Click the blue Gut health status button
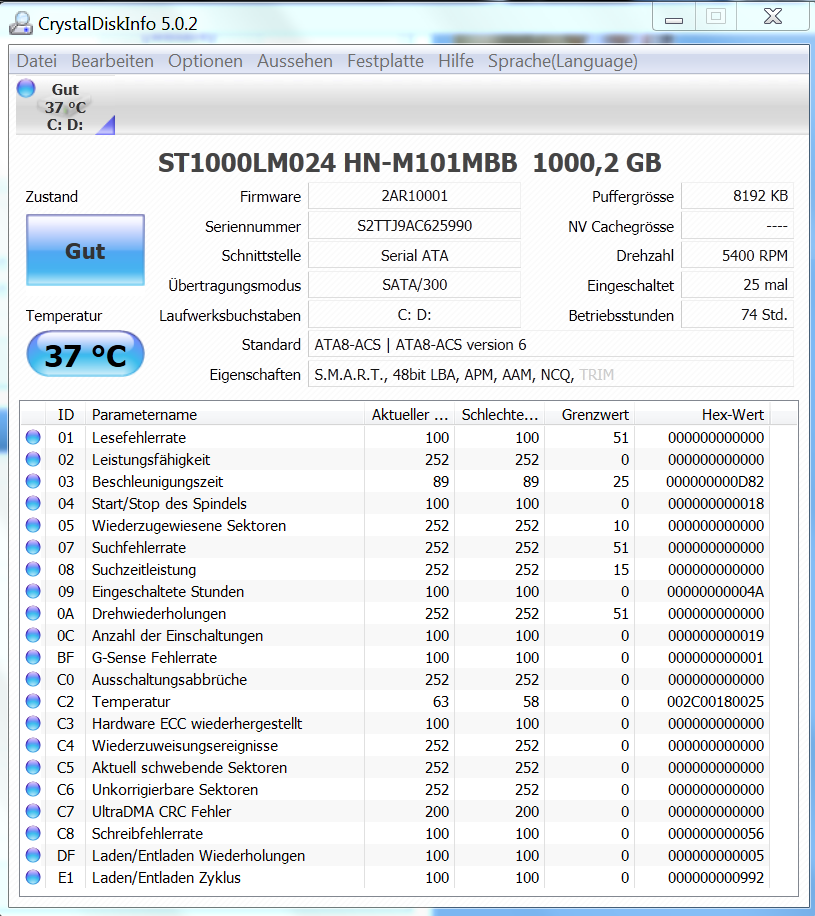 pos(85,250)
